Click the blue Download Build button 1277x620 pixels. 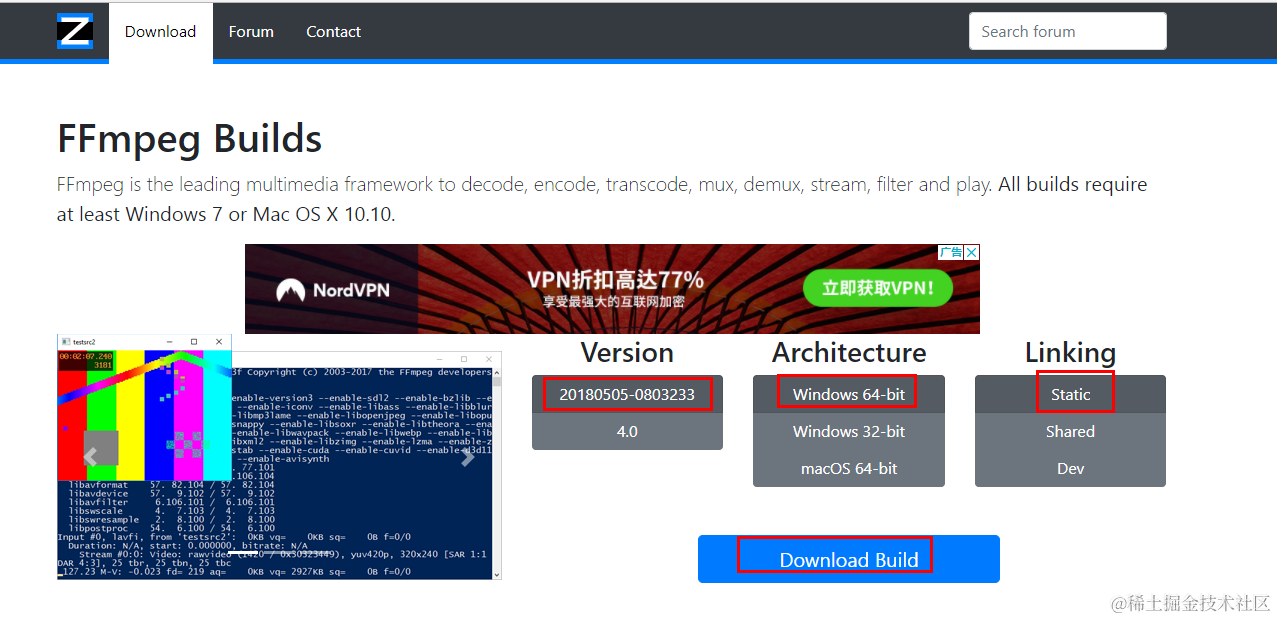click(849, 559)
